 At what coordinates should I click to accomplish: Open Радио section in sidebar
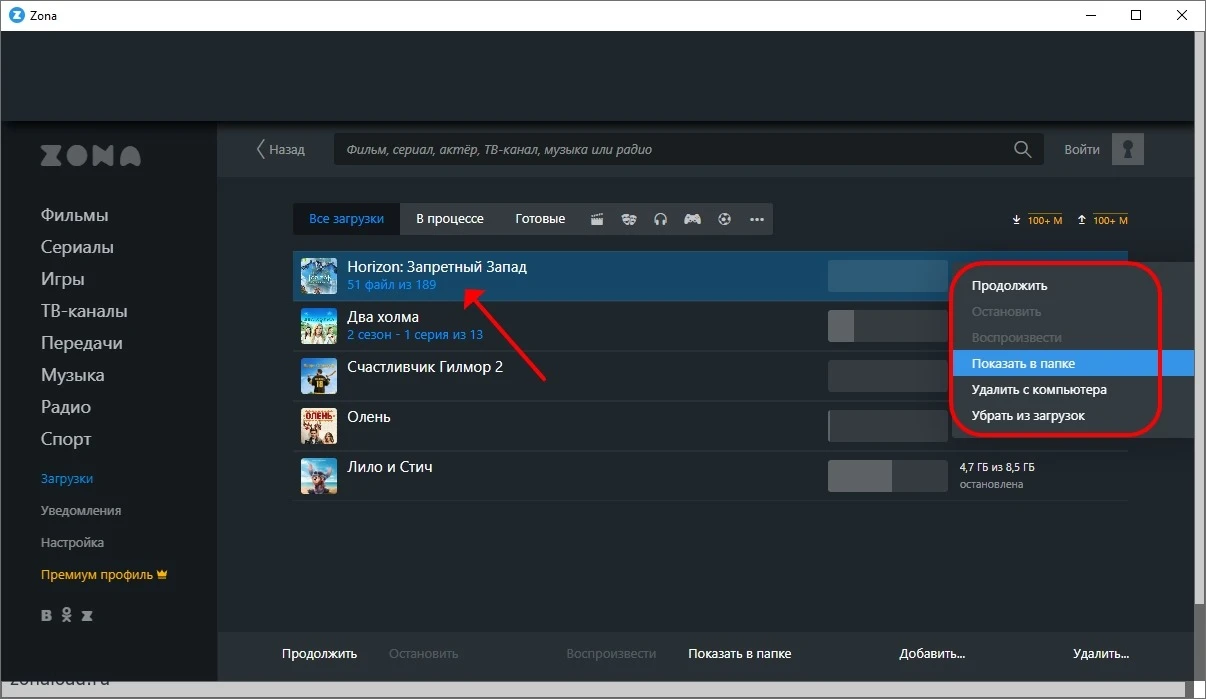[66, 407]
